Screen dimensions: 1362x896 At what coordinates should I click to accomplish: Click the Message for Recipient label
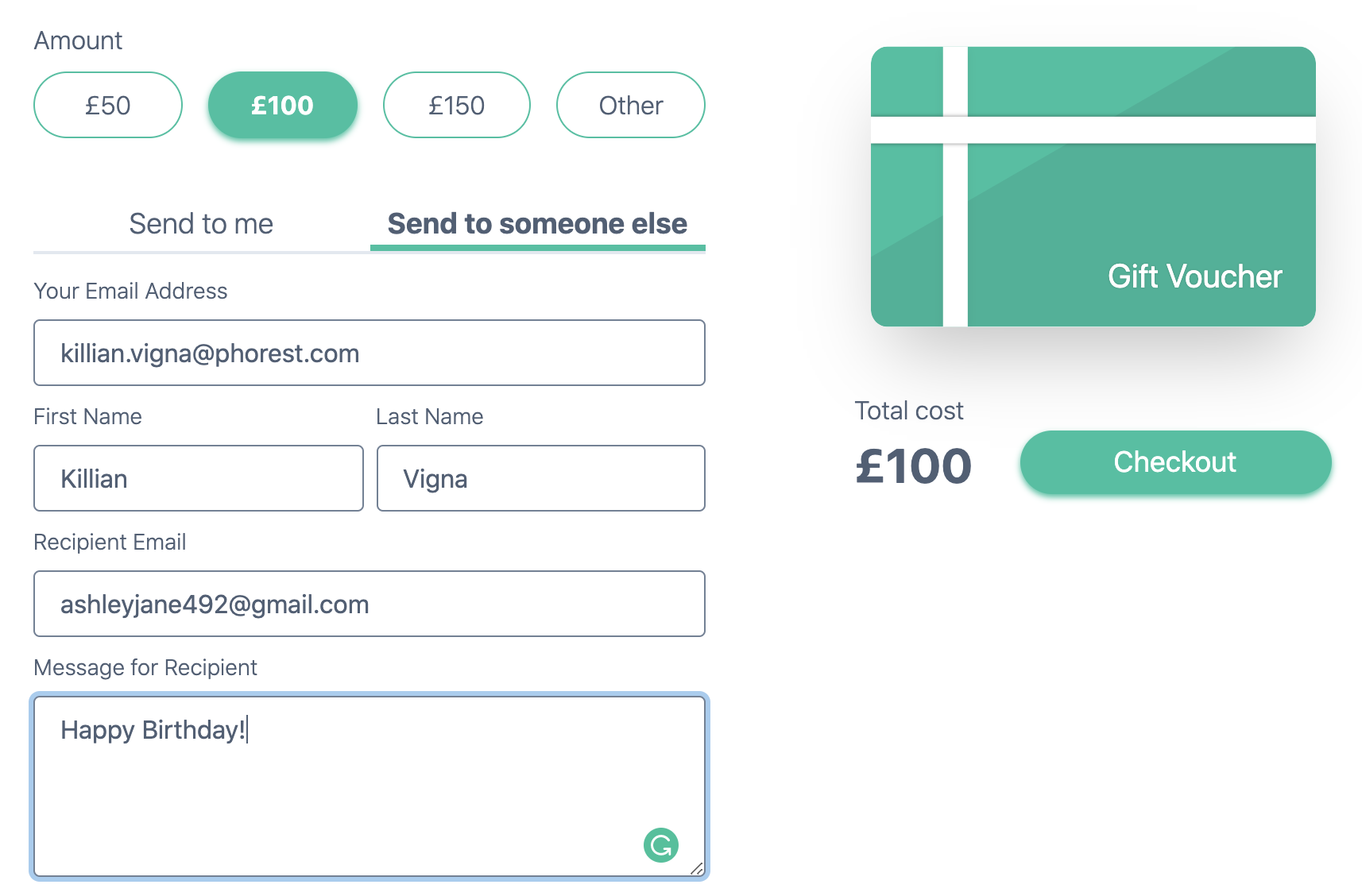point(145,667)
